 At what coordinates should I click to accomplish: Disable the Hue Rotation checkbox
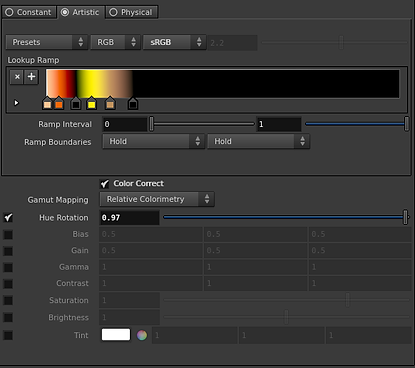click(x=8, y=218)
